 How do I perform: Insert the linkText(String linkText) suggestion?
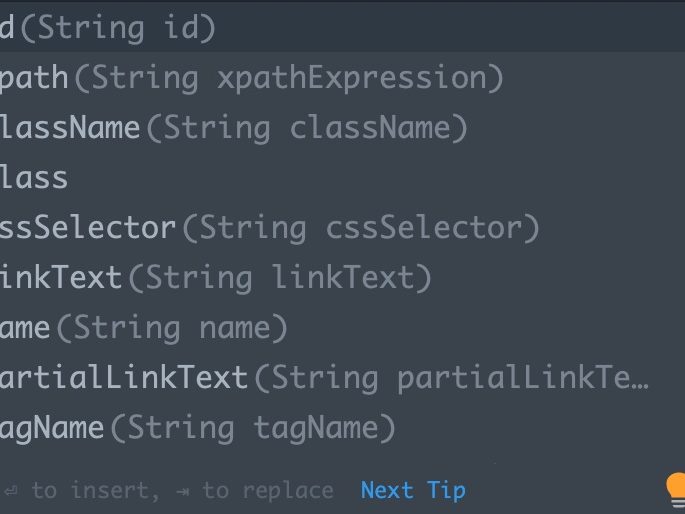point(215,278)
